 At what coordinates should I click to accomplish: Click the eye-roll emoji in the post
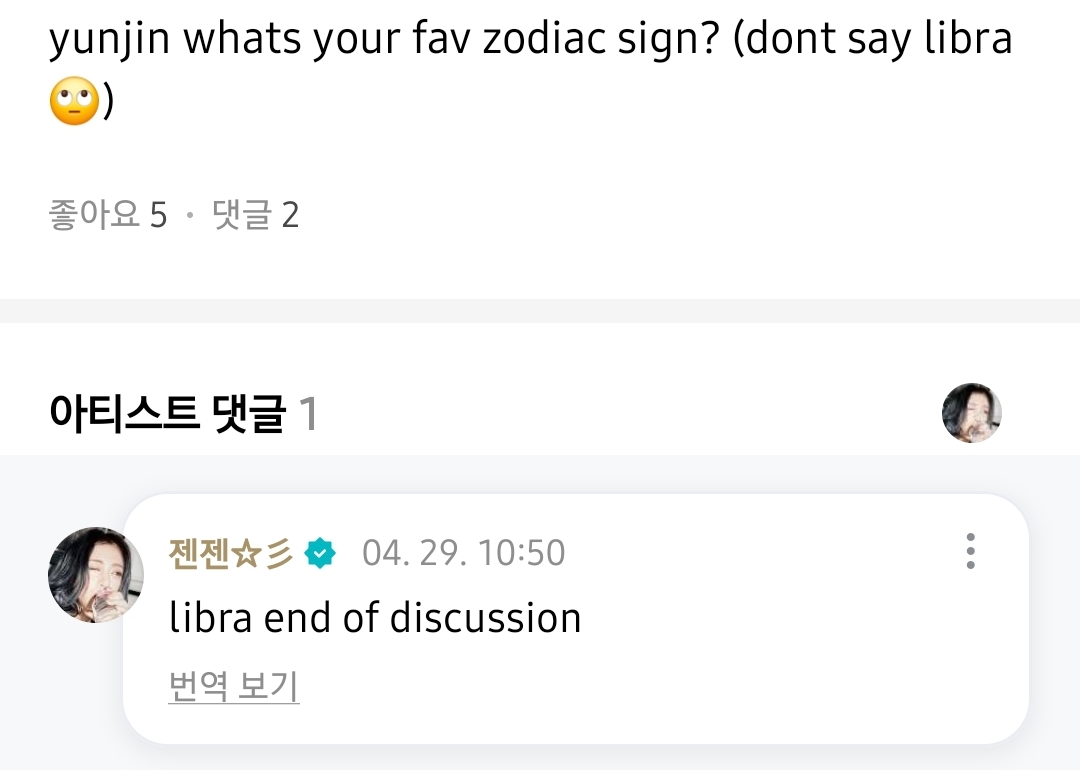pyautogui.click(x=74, y=101)
